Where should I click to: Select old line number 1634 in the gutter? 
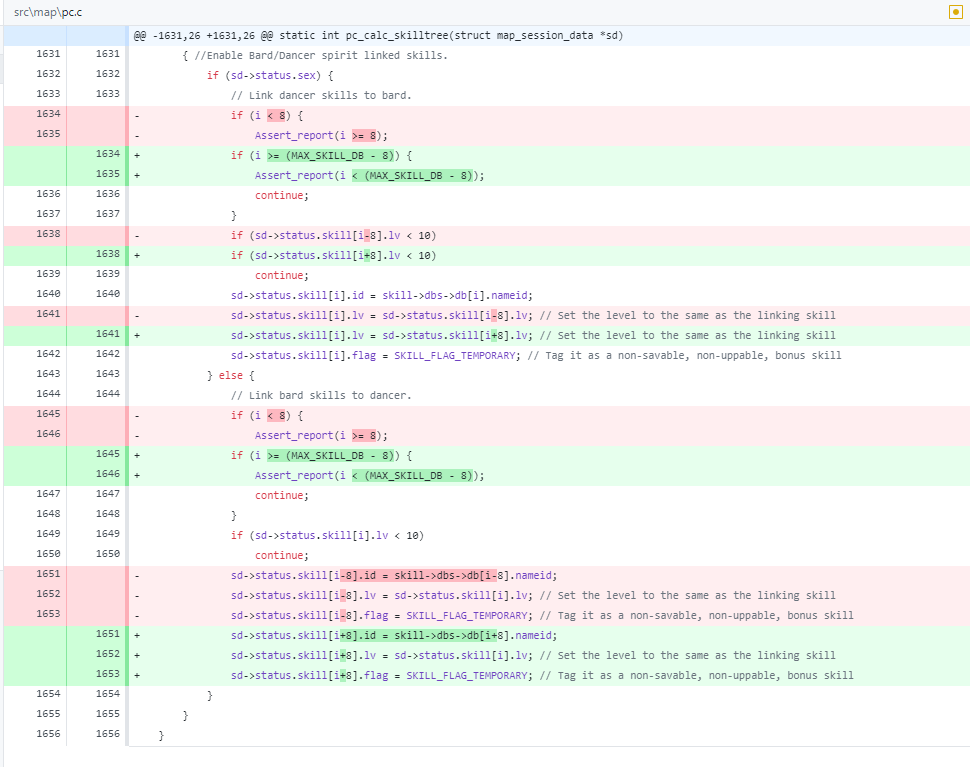pos(47,114)
